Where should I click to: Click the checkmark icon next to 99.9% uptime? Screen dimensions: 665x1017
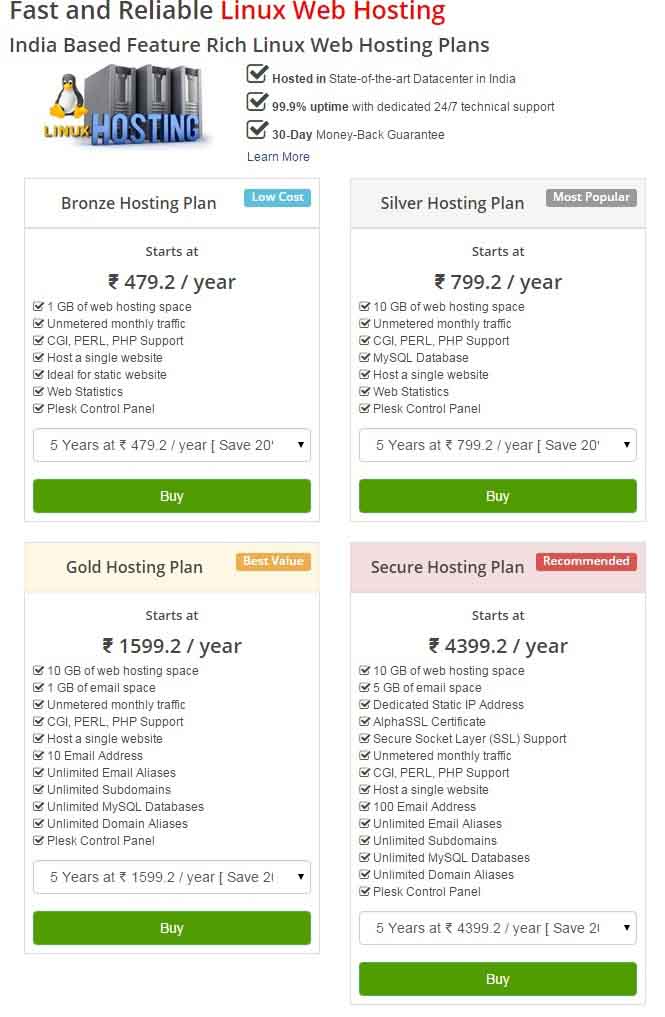click(257, 102)
